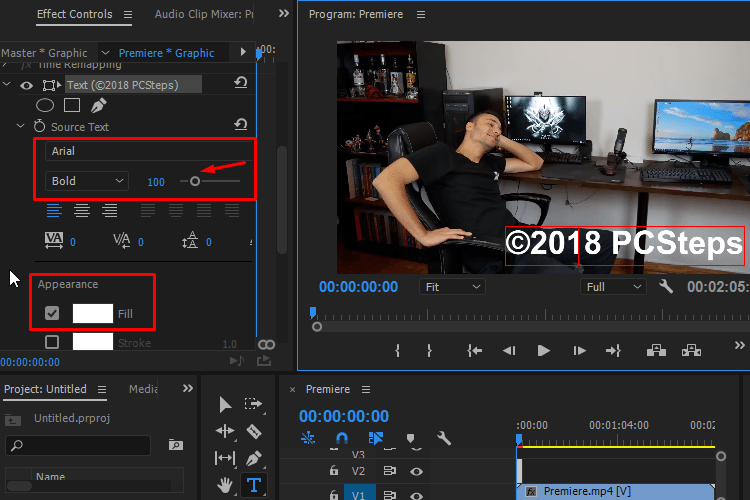This screenshot has width=750, height=500.
Task: Switch to Effect Controls tab
Action: pos(75,14)
